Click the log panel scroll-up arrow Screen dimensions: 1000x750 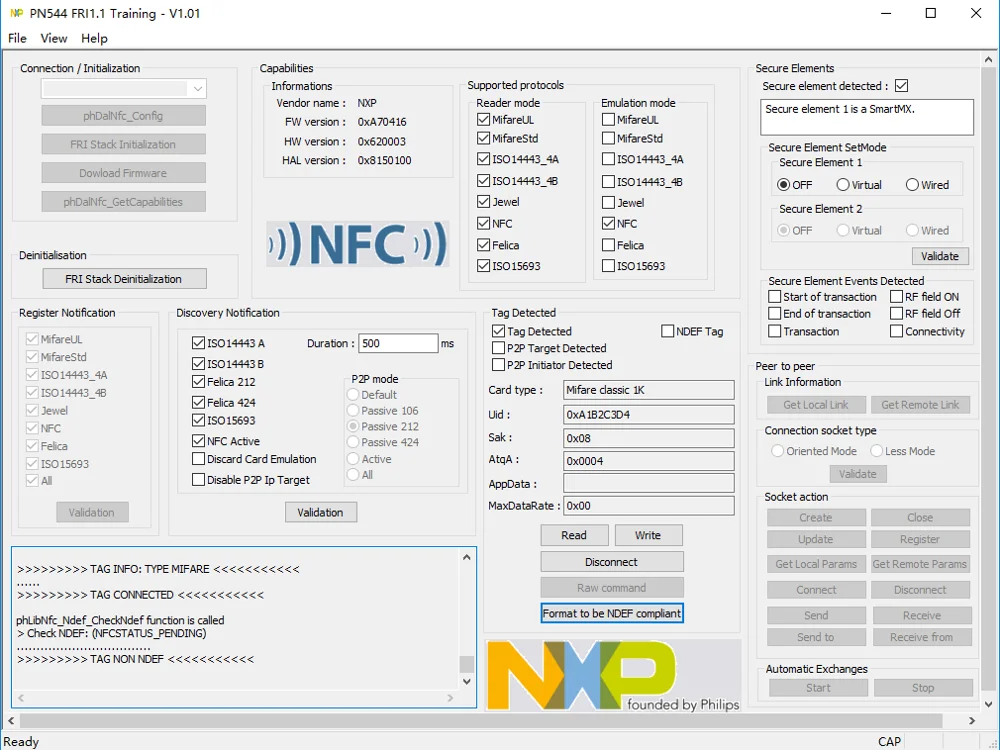point(466,557)
